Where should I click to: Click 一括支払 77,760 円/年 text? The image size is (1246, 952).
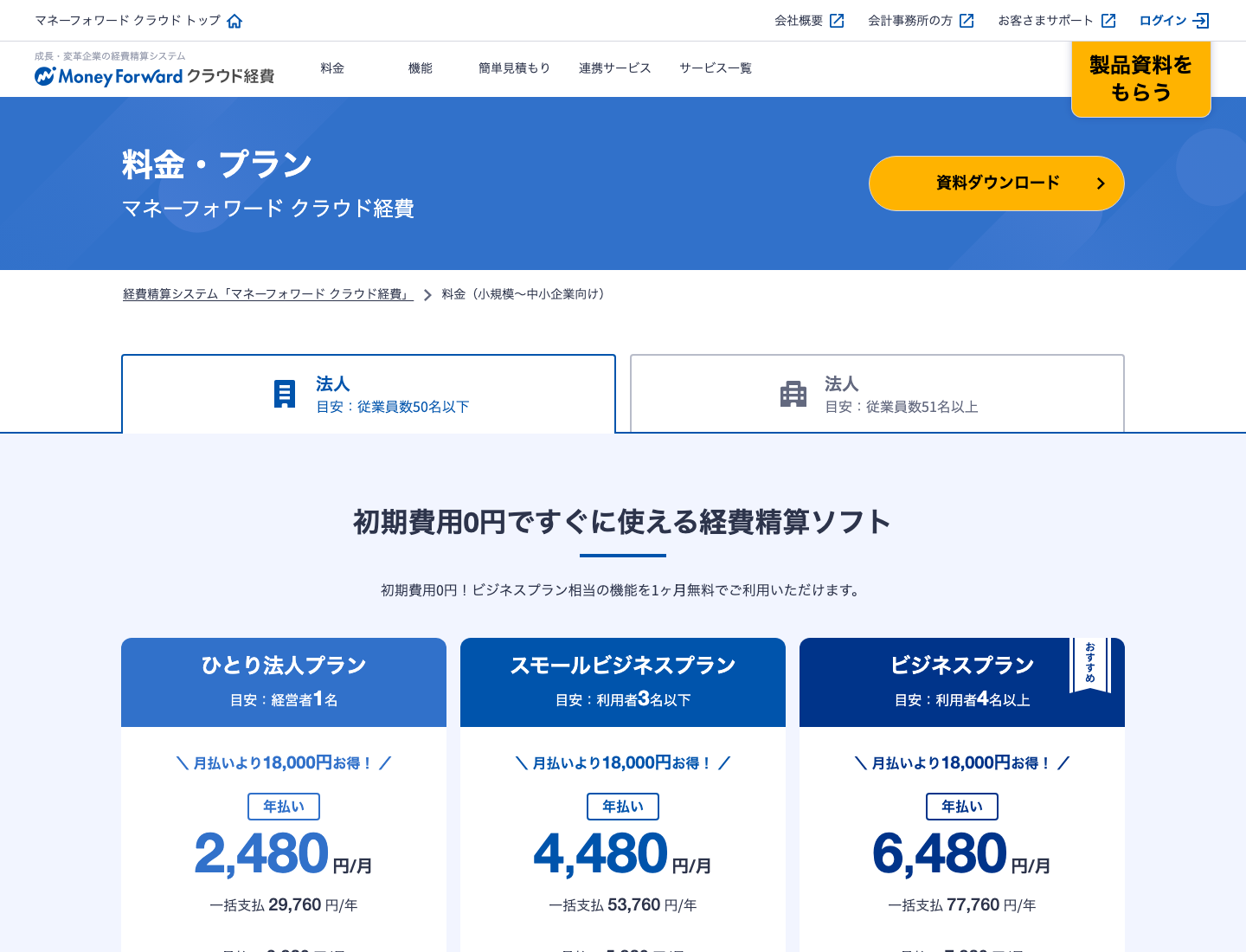(x=962, y=905)
